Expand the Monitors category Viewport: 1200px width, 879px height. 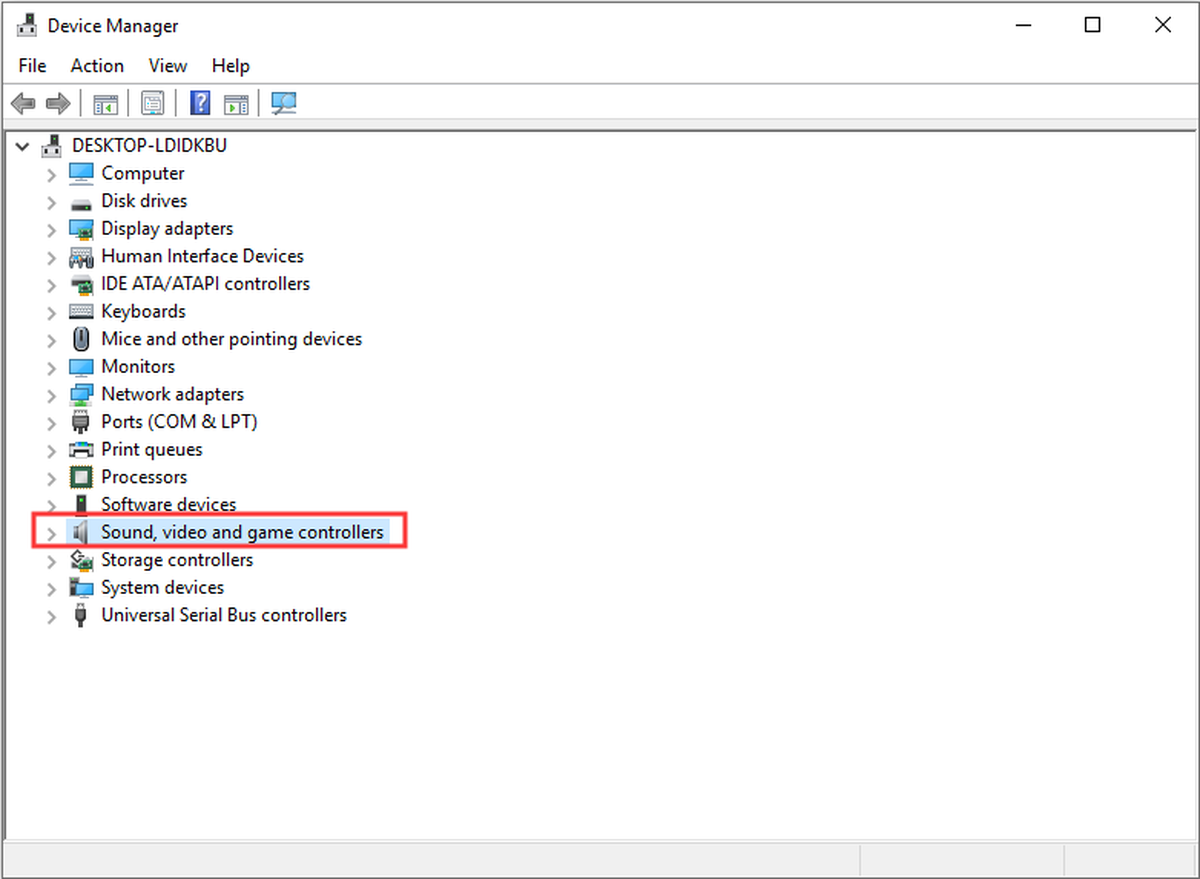51,367
